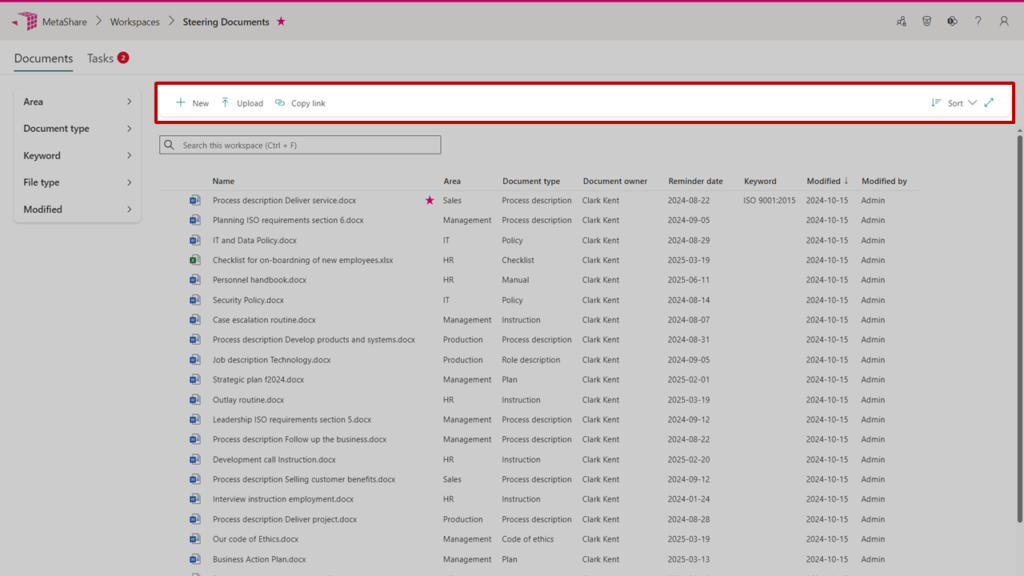Click the Excel icon for Checklist on-boarding file
This screenshot has height=576, width=1024.
(195, 260)
